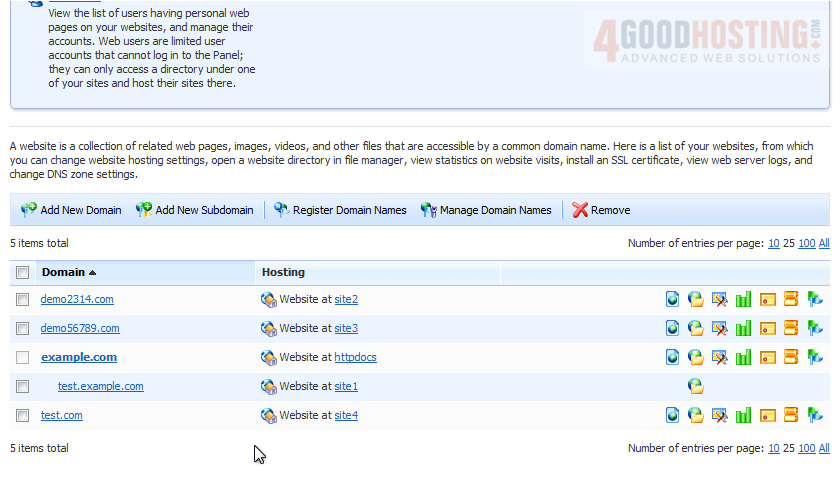
Task: Tick the select-all checkbox in table header
Action: pyautogui.click(x=22, y=273)
